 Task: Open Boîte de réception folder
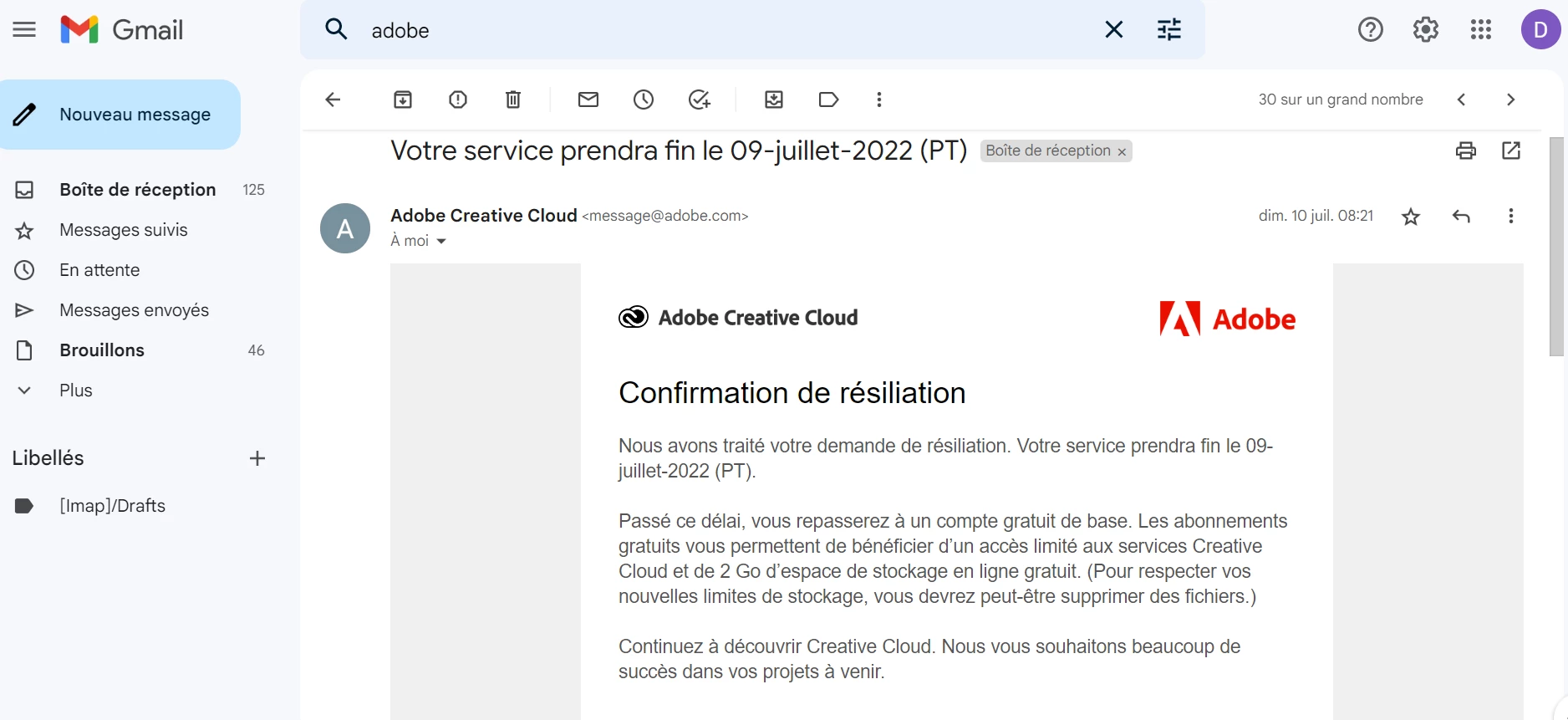point(138,190)
